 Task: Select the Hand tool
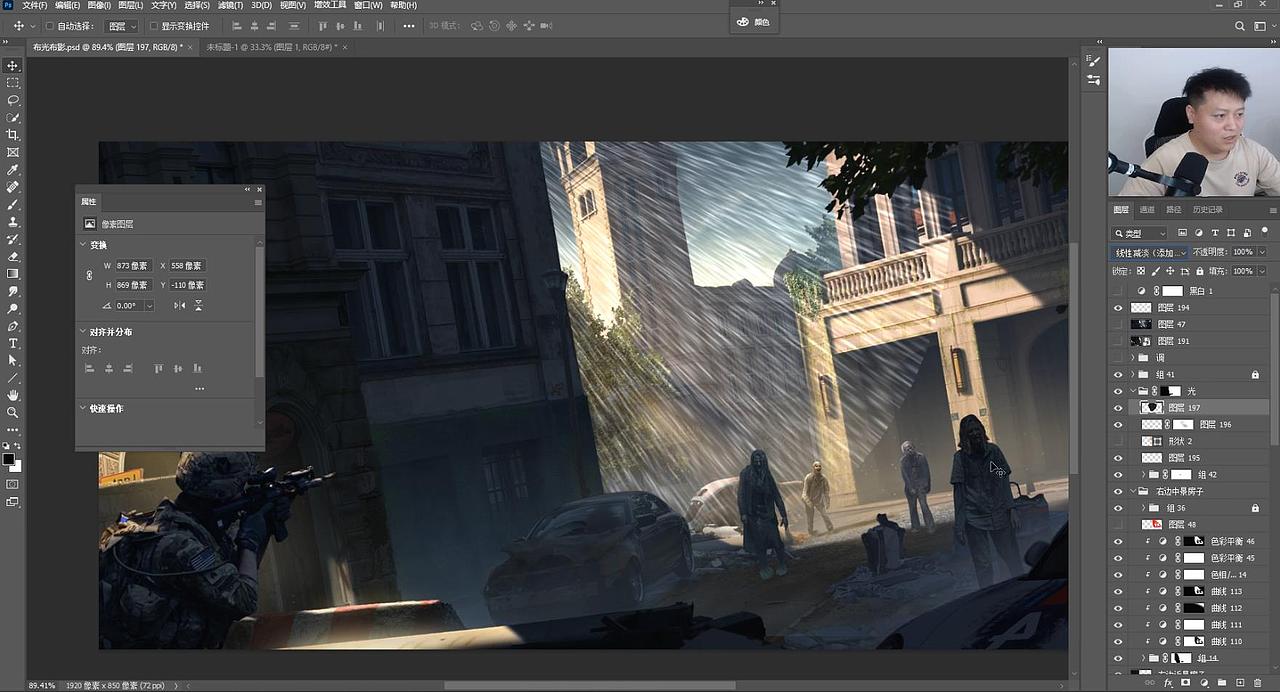coord(13,395)
